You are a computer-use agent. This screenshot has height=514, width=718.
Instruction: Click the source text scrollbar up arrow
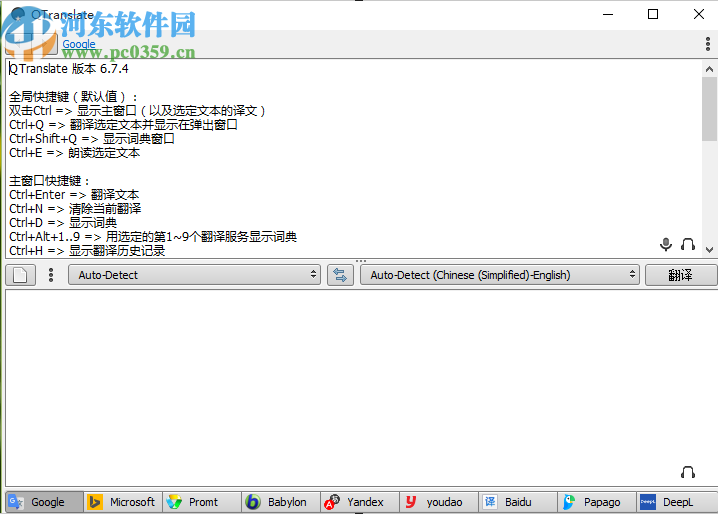pos(709,69)
